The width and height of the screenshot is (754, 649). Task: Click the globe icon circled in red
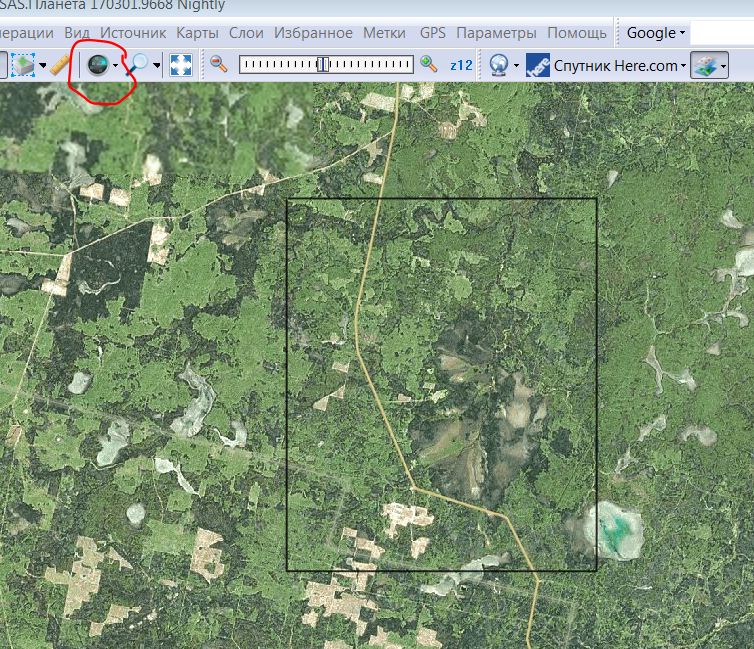pos(98,65)
